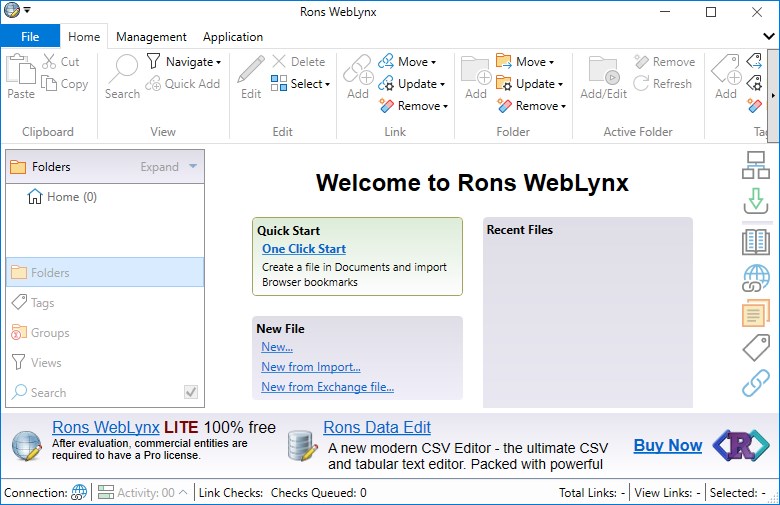Image resolution: width=780 pixels, height=505 pixels.
Task: Select the Folders navigation pane item
Action: [105, 272]
